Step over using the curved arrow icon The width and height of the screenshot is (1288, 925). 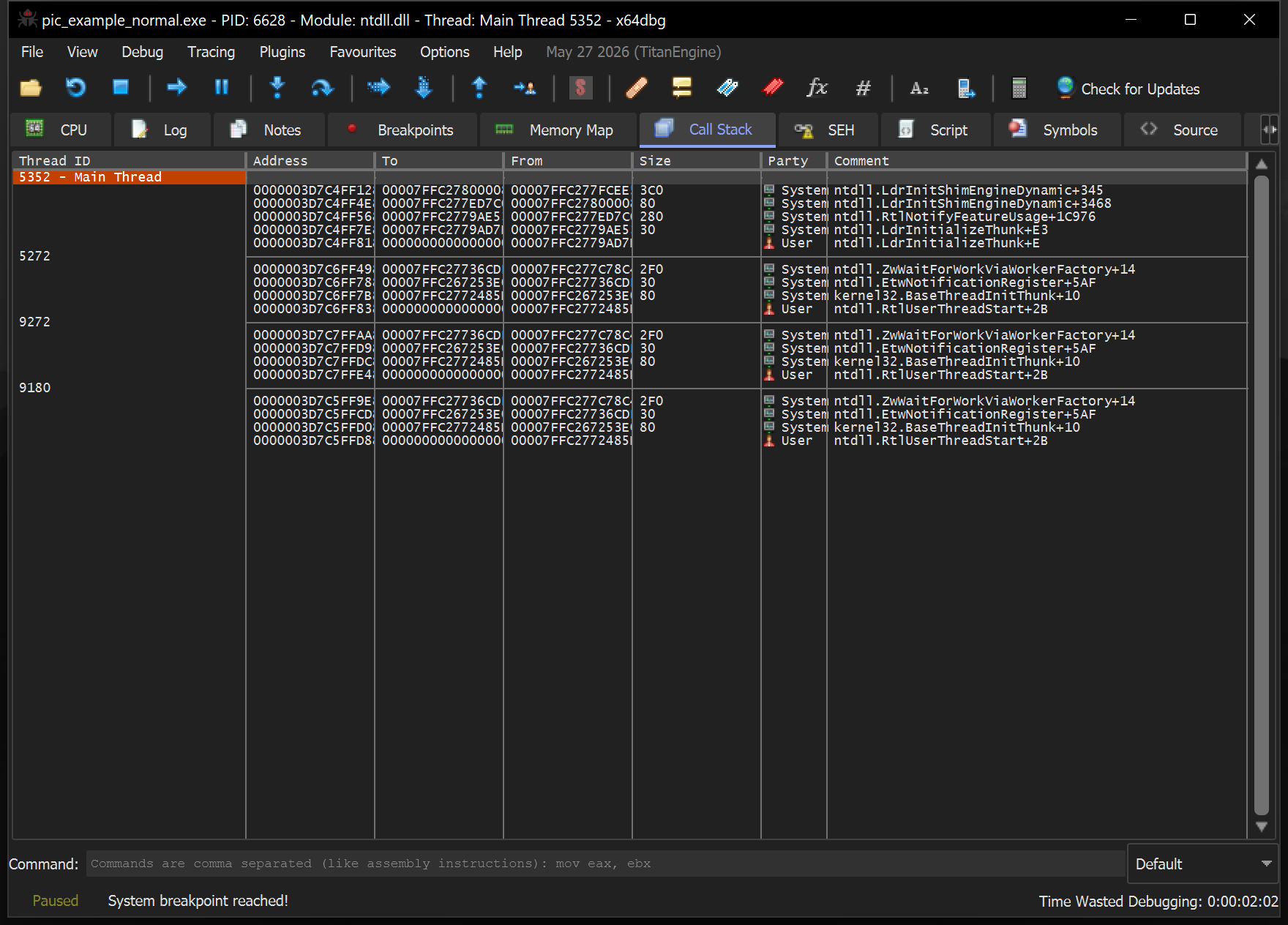coord(322,88)
